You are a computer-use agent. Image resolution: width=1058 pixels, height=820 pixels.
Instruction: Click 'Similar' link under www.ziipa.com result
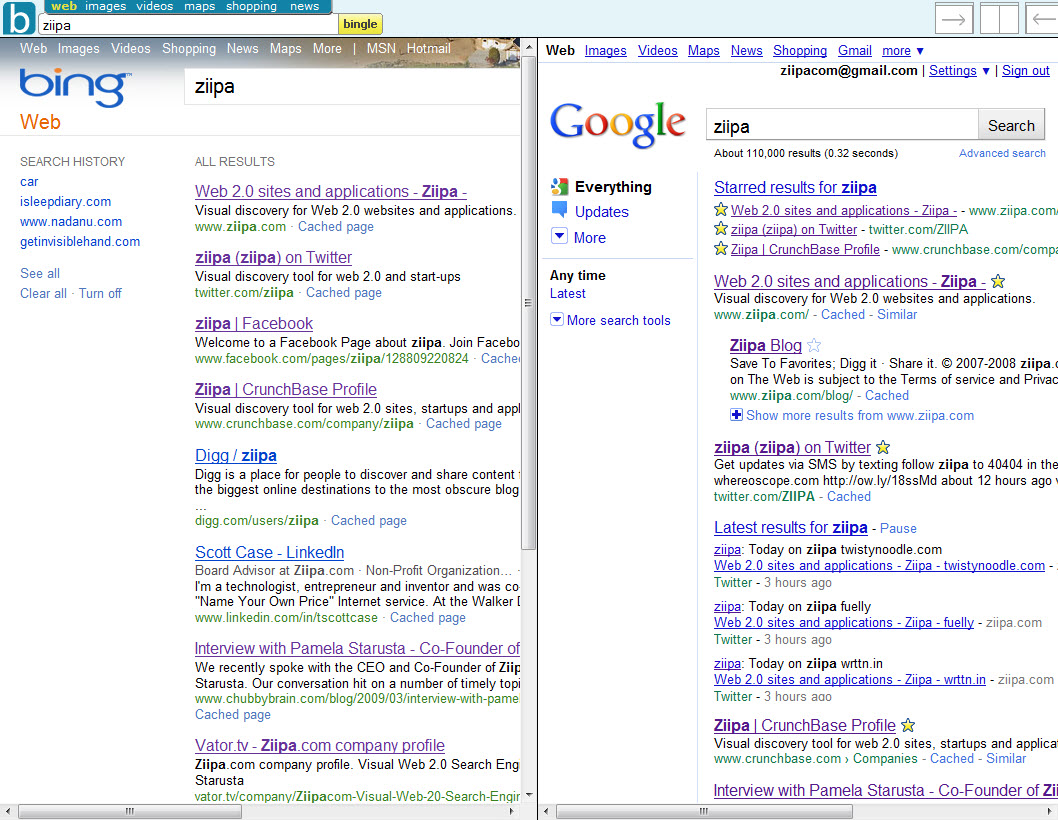coord(897,315)
